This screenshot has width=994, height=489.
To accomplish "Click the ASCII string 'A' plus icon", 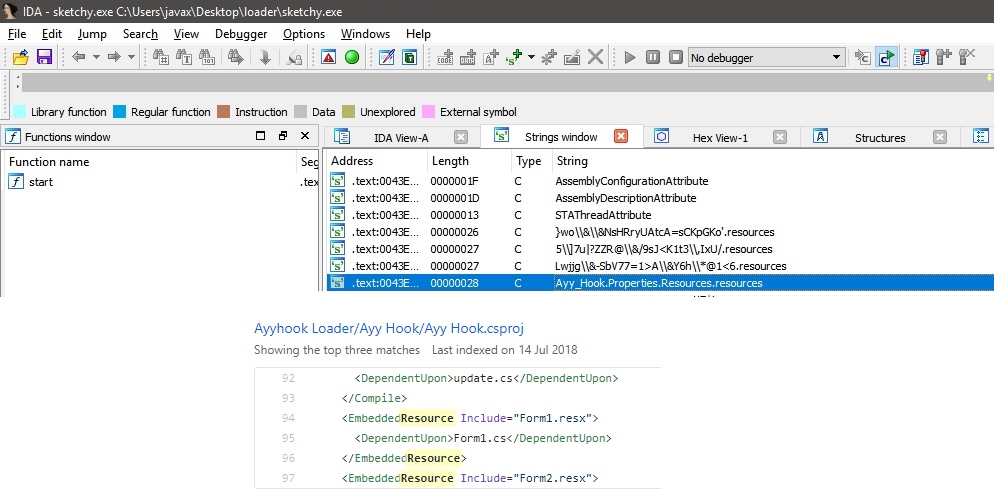I will (x=491, y=58).
